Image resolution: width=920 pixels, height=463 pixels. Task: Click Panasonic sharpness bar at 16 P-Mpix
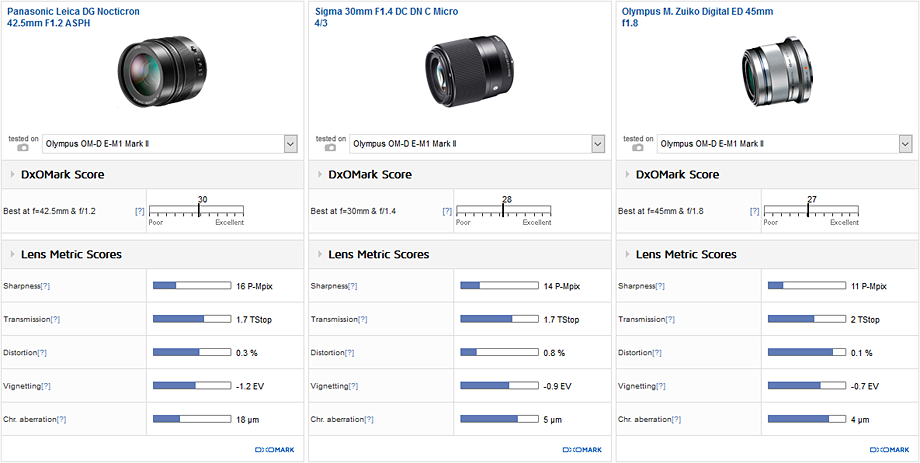pyautogui.click(x=192, y=286)
